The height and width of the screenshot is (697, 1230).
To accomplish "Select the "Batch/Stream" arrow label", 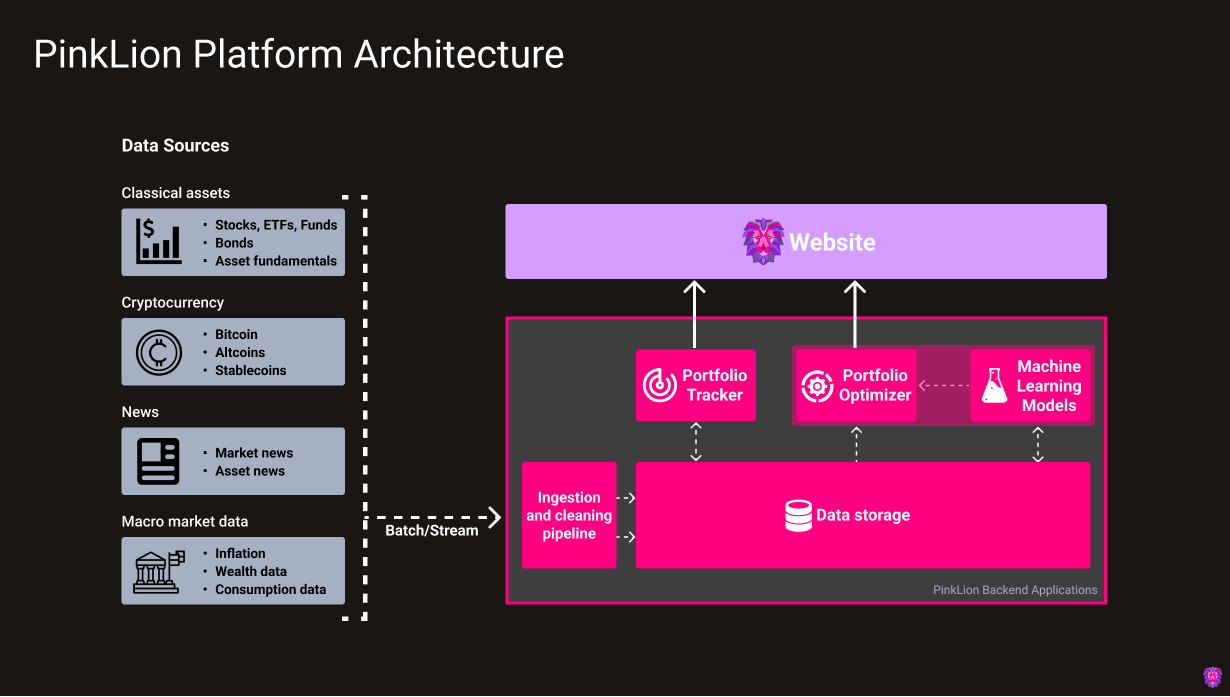I will 432,530.
